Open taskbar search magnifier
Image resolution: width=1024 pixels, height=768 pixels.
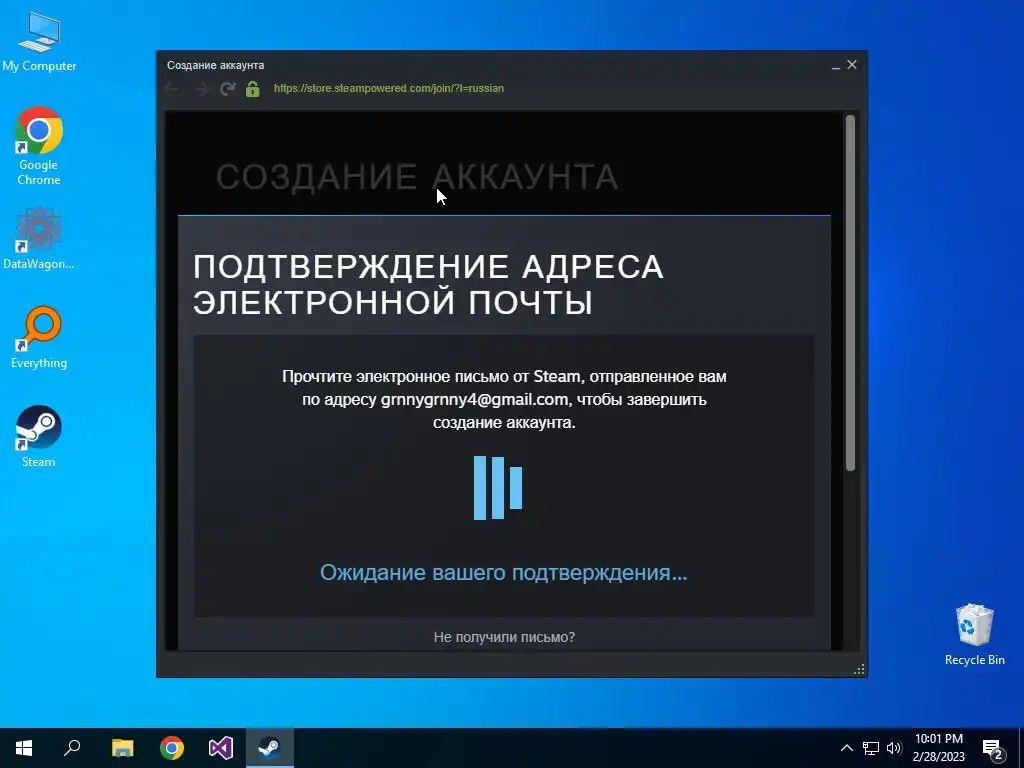click(72, 748)
